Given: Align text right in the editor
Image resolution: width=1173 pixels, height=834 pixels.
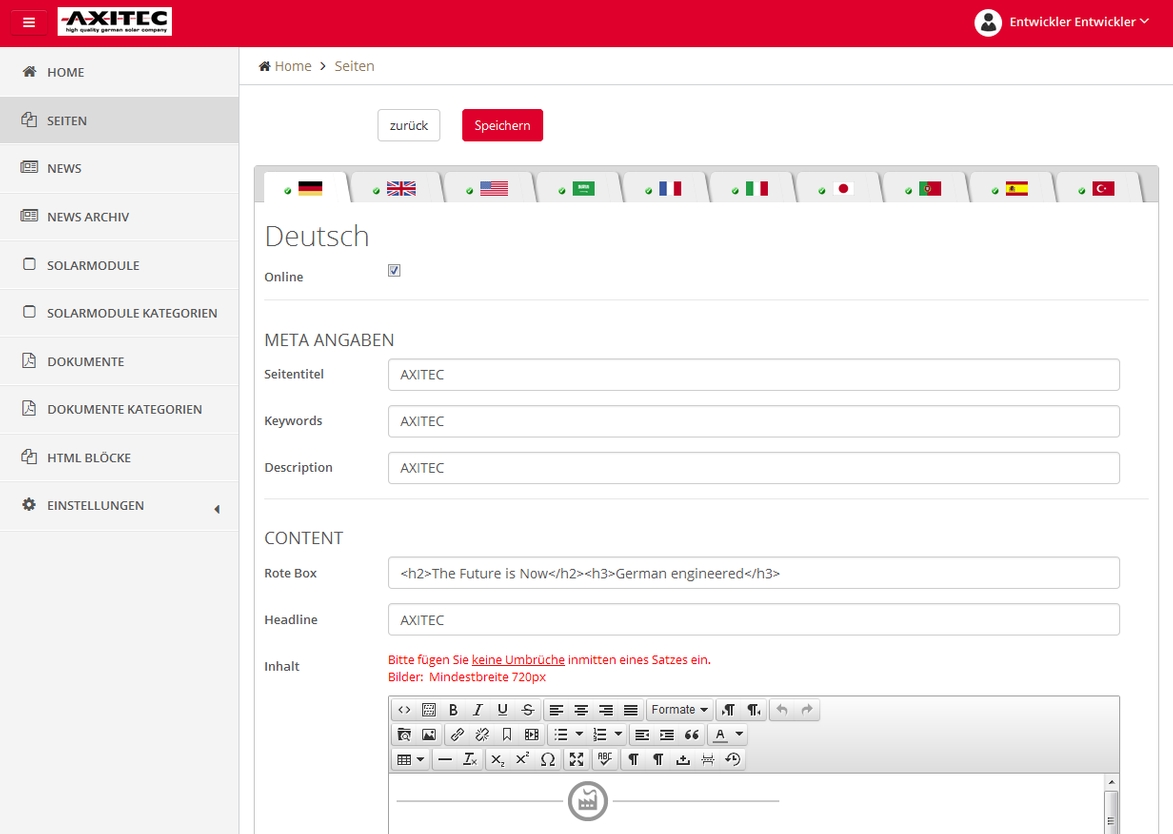Looking at the screenshot, I should [x=606, y=710].
